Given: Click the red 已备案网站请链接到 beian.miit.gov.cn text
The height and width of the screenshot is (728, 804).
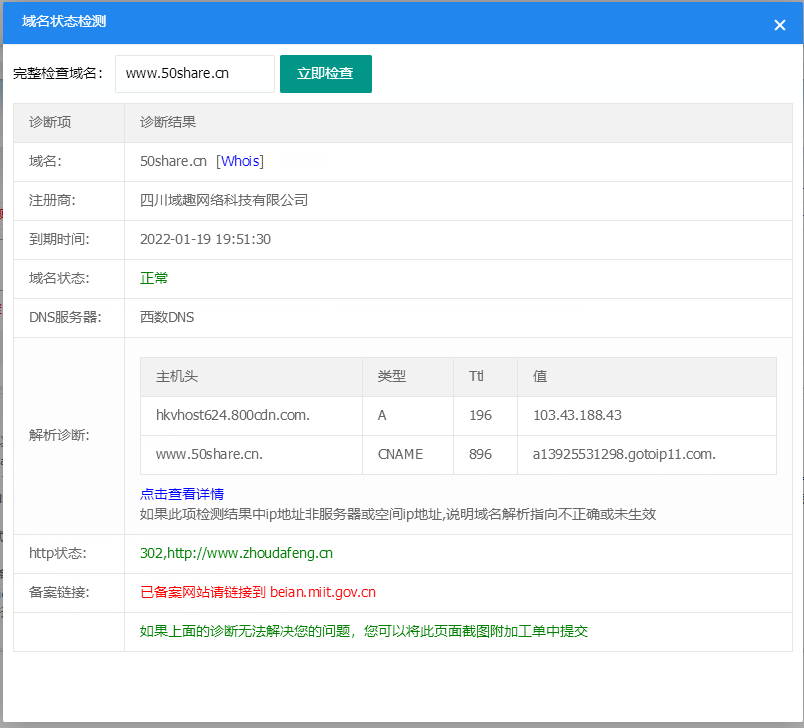Looking at the screenshot, I should coord(258,593).
